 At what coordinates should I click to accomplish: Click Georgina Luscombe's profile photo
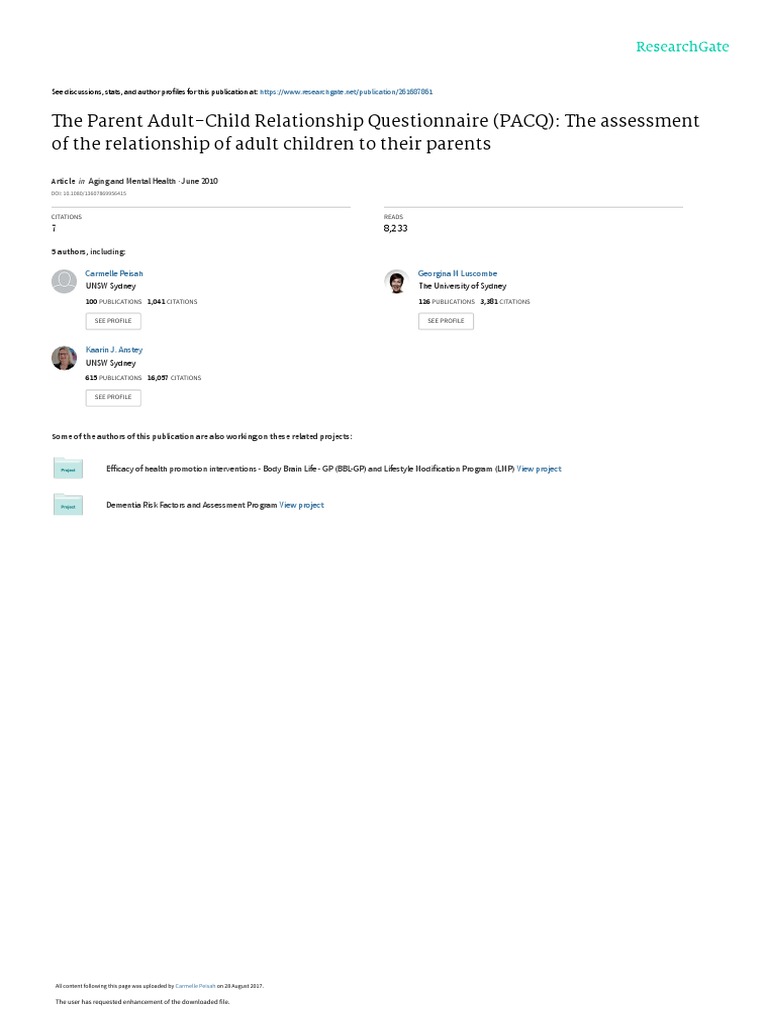click(396, 281)
